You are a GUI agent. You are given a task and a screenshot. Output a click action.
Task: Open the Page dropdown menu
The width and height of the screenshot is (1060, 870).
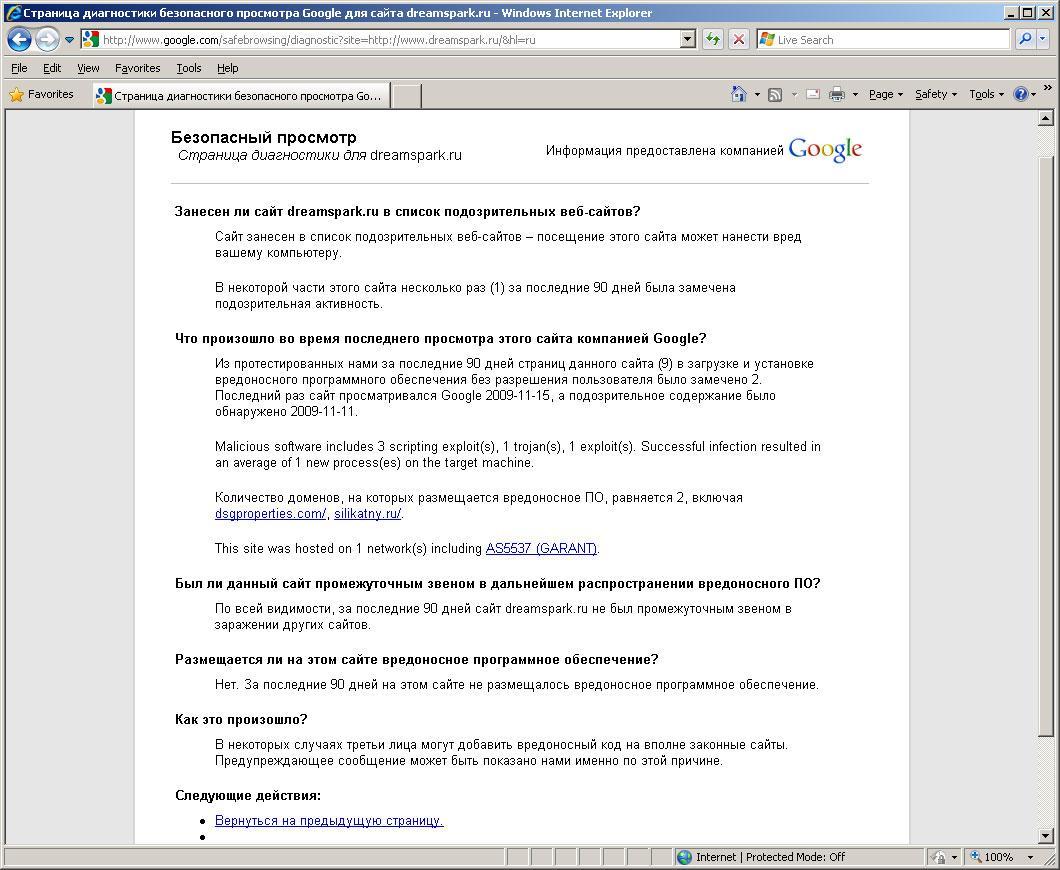click(x=885, y=94)
